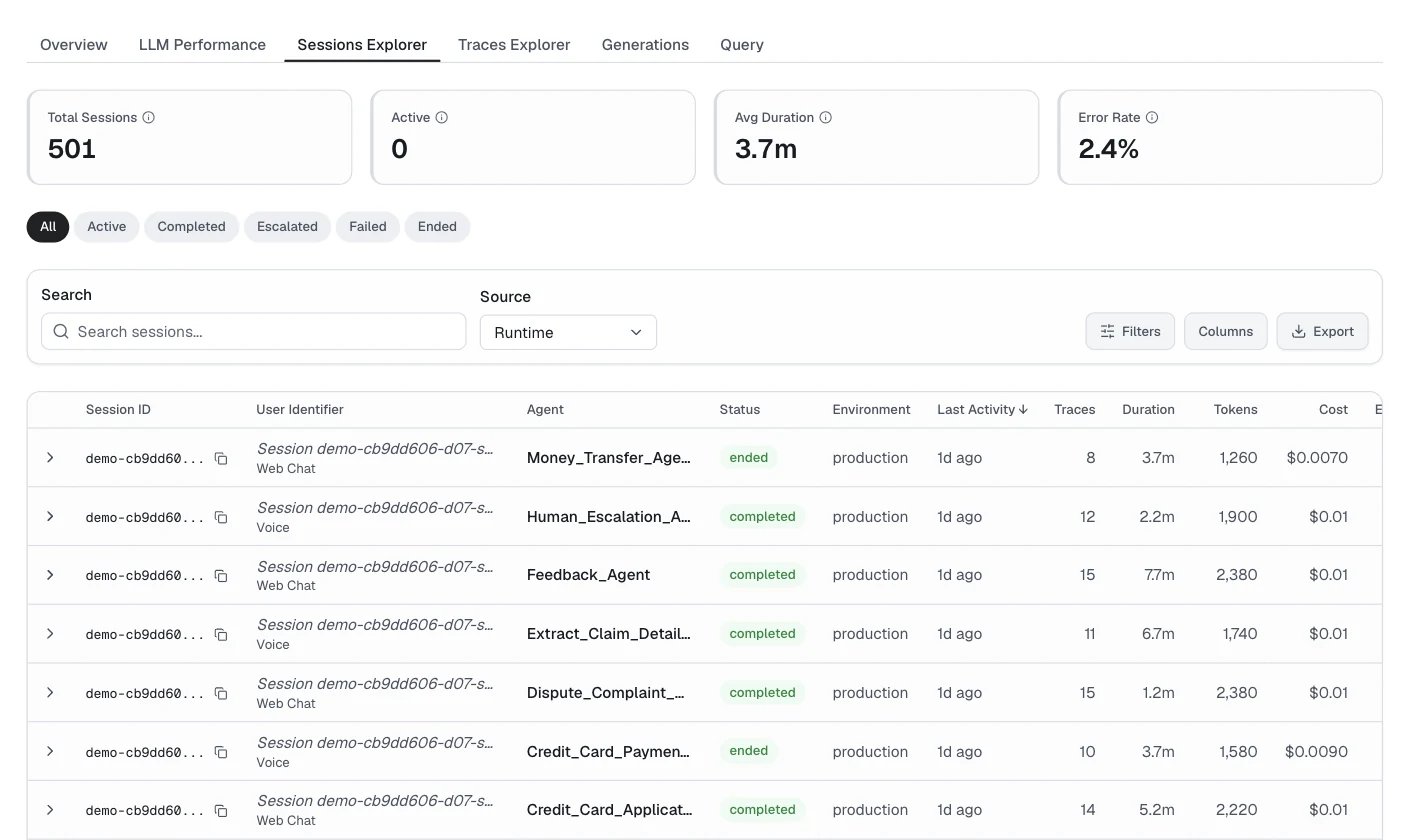Click the sort arrow on Last Activity column

[x=1023, y=409]
